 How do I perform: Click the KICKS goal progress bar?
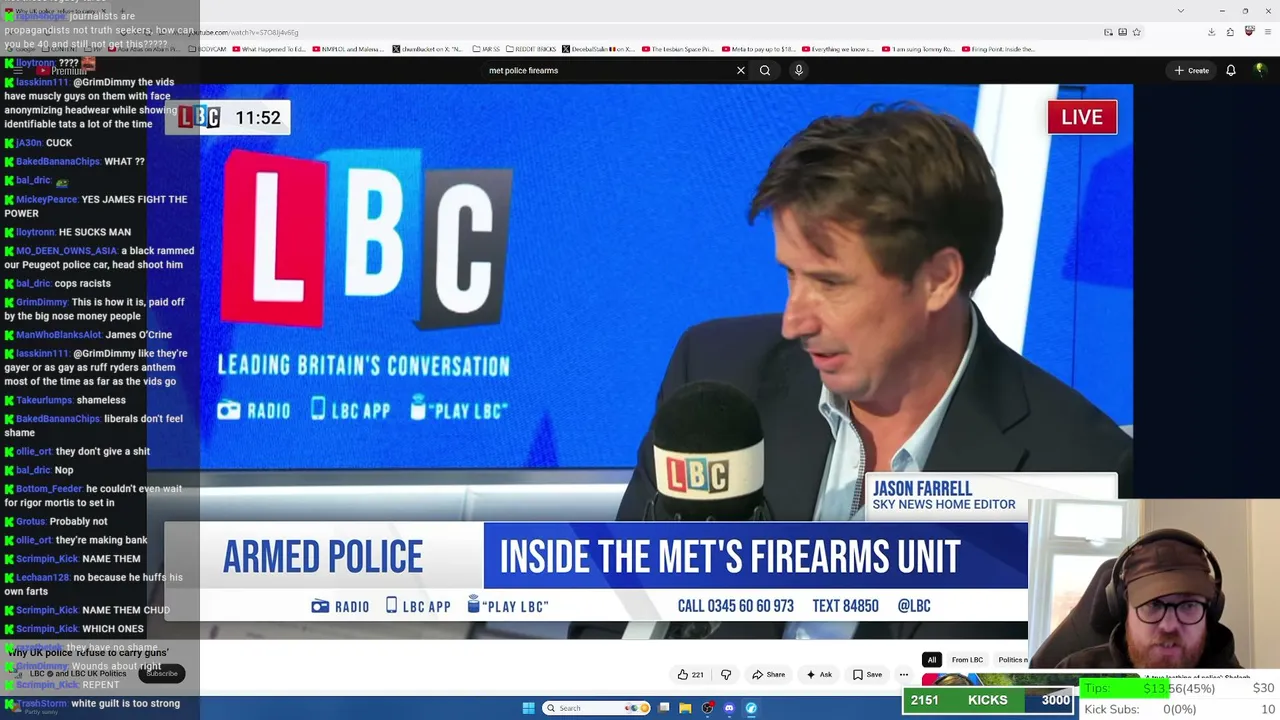tap(987, 700)
